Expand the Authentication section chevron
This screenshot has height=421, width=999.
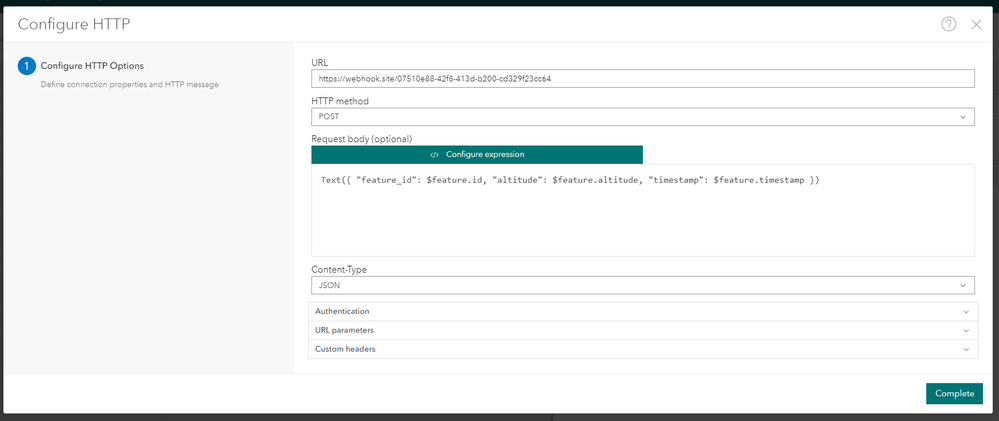(966, 312)
